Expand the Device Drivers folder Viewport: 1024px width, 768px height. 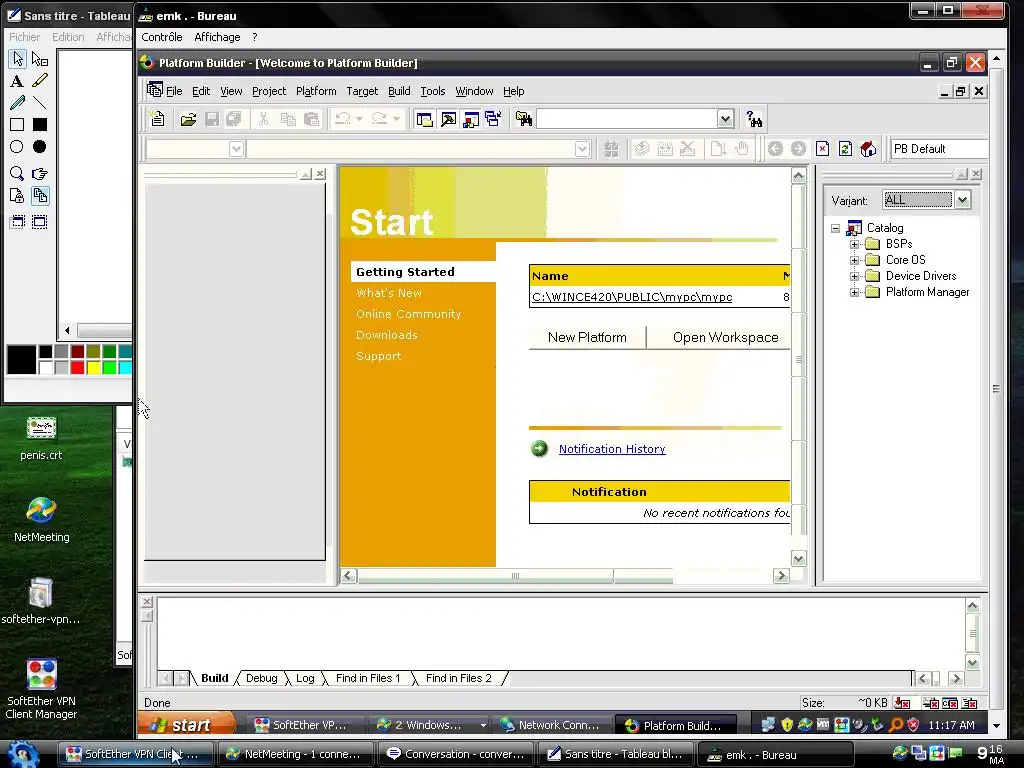(854, 276)
